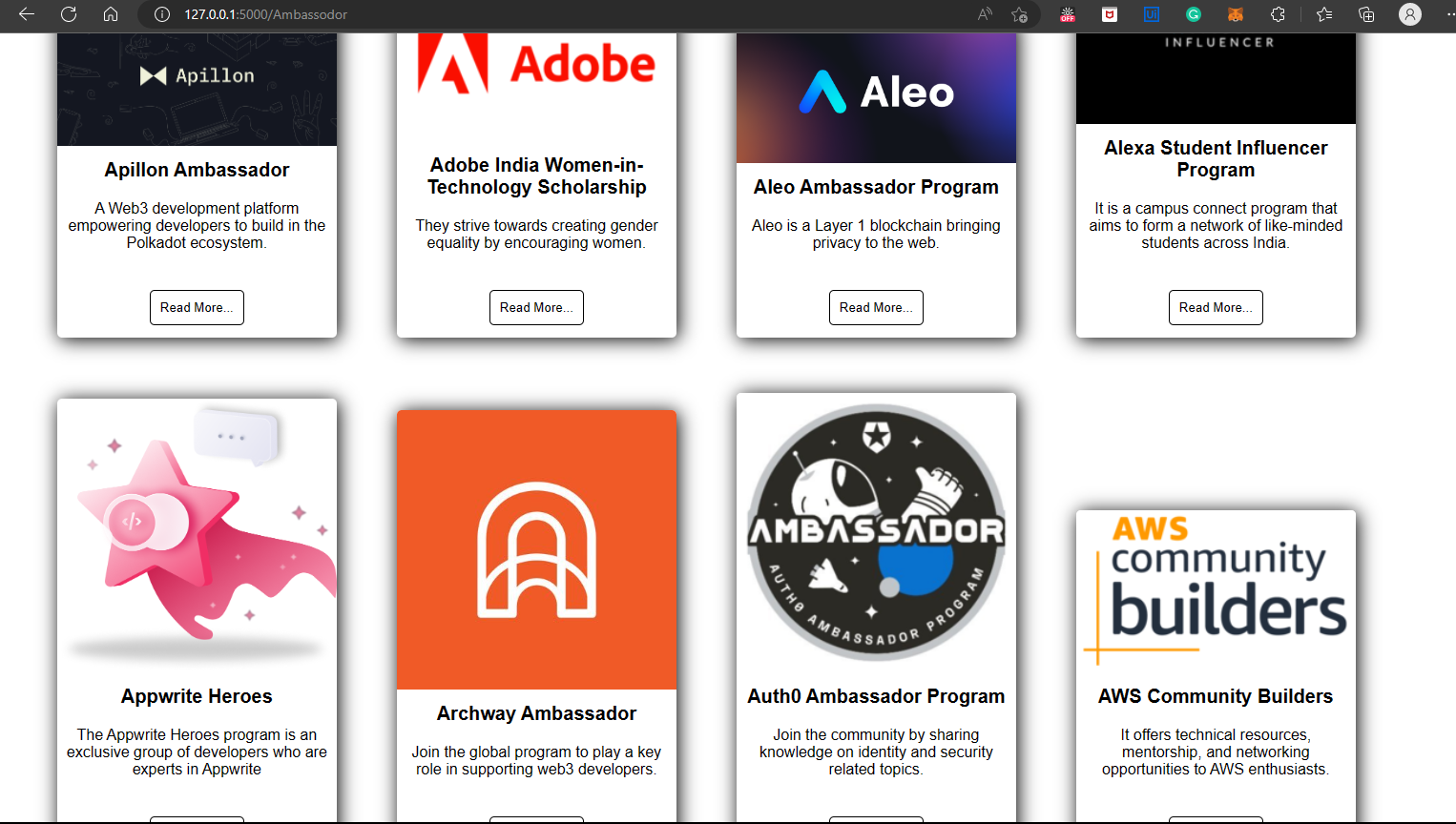This screenshot has height=824, width=1456.
Task: View site information icon in address bar
Action: 162,14
